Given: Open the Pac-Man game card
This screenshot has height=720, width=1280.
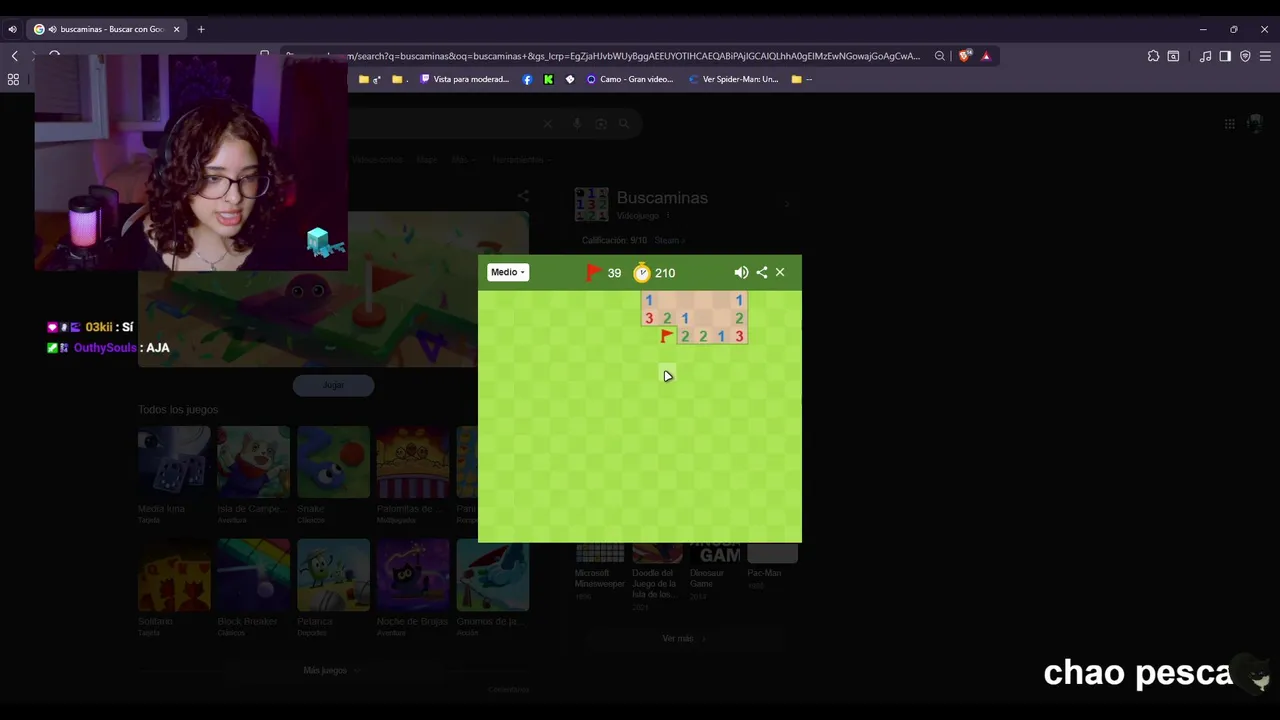Looking at the screenshot, I should tap(772, 566).
